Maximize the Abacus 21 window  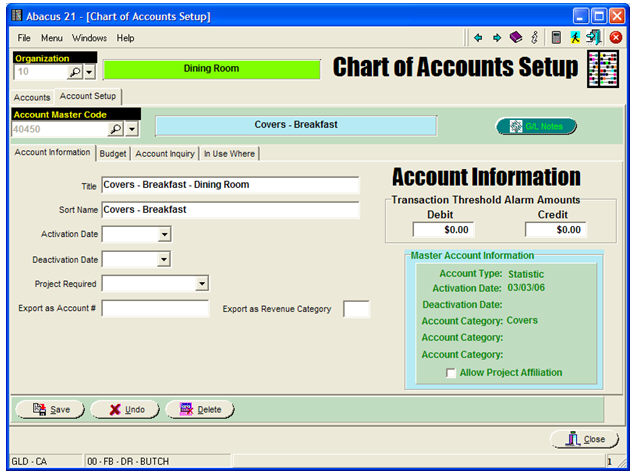click(599, 16)
